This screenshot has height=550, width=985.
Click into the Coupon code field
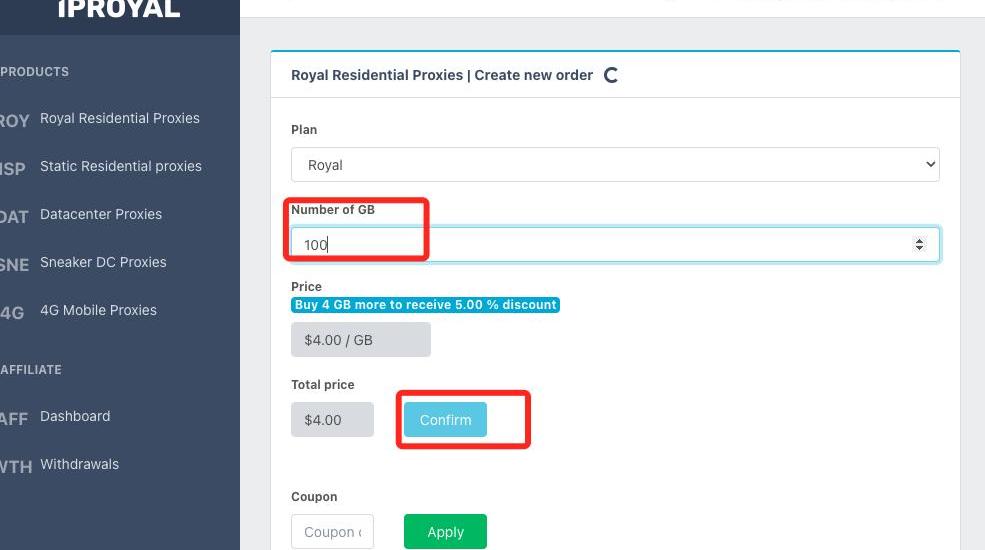coord(332,532)
